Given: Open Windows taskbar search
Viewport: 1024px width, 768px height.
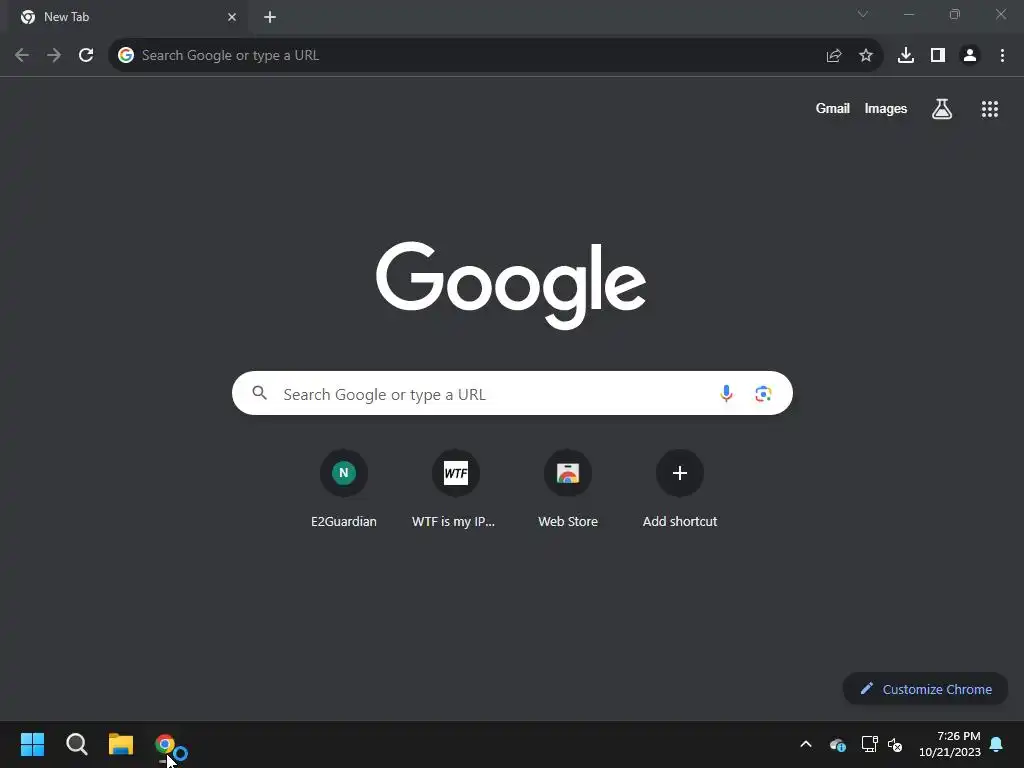Looking at the screenshot, I should click(x=76, y=744).
